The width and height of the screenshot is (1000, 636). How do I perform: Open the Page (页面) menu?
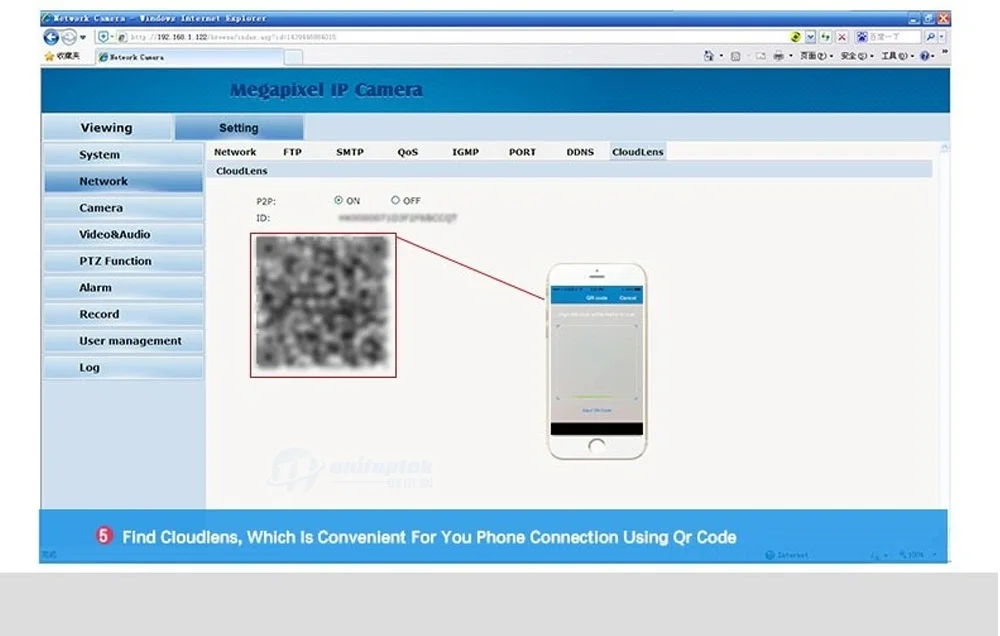pos(816,56)
